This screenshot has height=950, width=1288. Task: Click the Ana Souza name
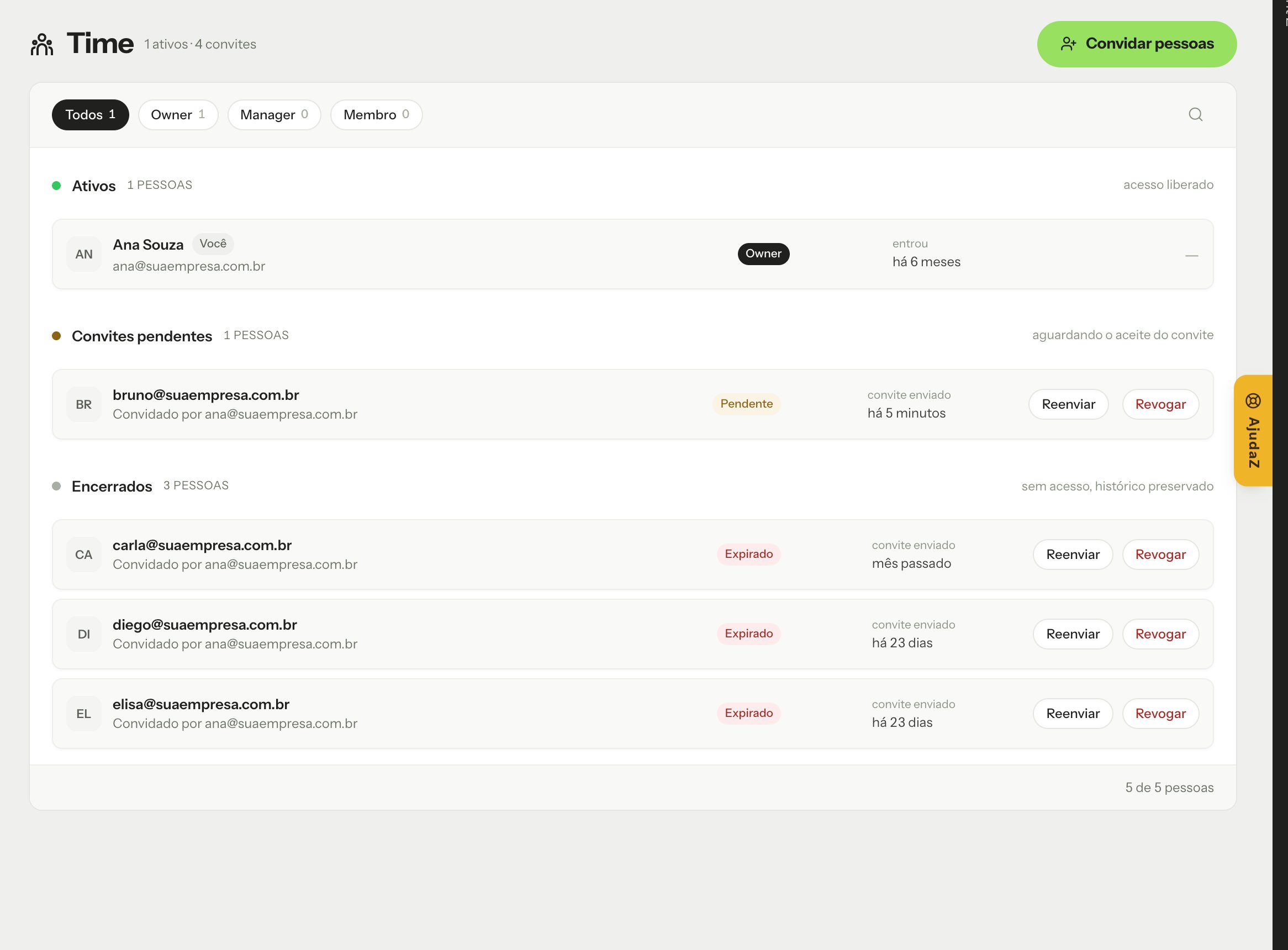pos(148,245)
